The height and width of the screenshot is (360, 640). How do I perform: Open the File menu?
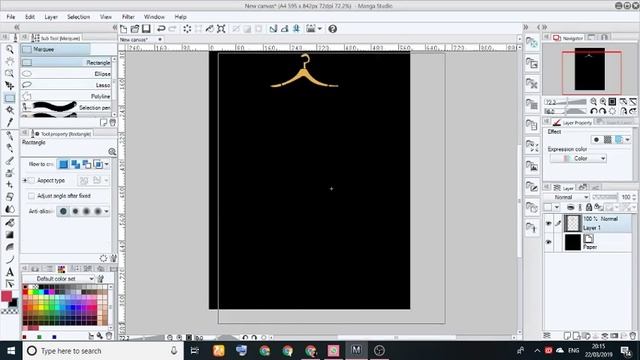11,17
